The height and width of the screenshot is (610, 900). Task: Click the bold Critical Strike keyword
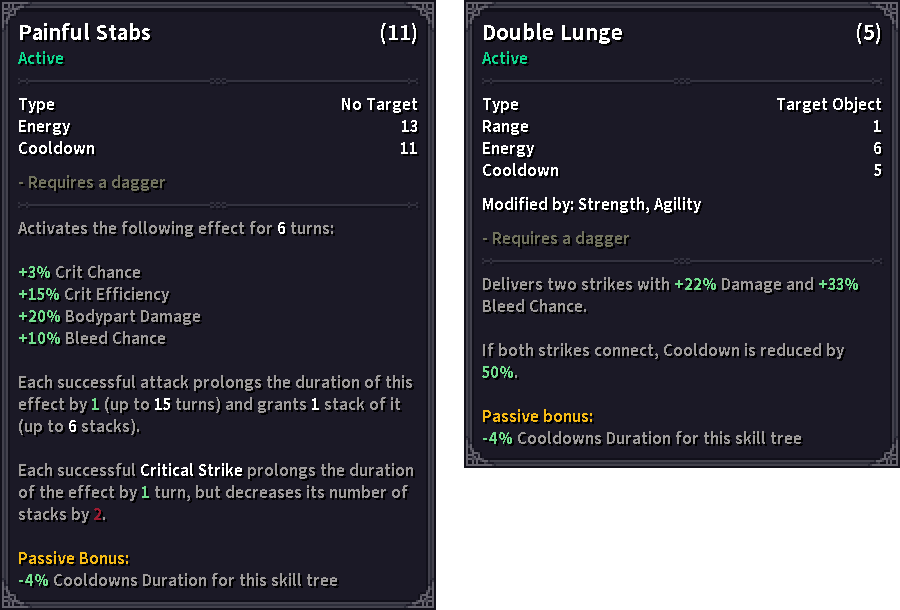tap(193, 470)
